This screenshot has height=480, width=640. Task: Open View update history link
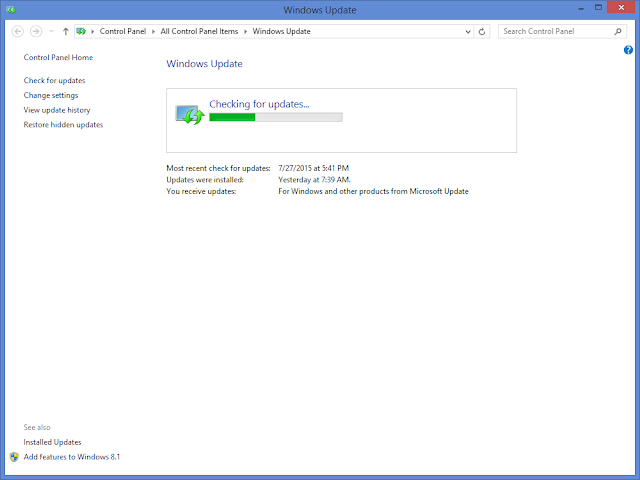tap(57, 110)
